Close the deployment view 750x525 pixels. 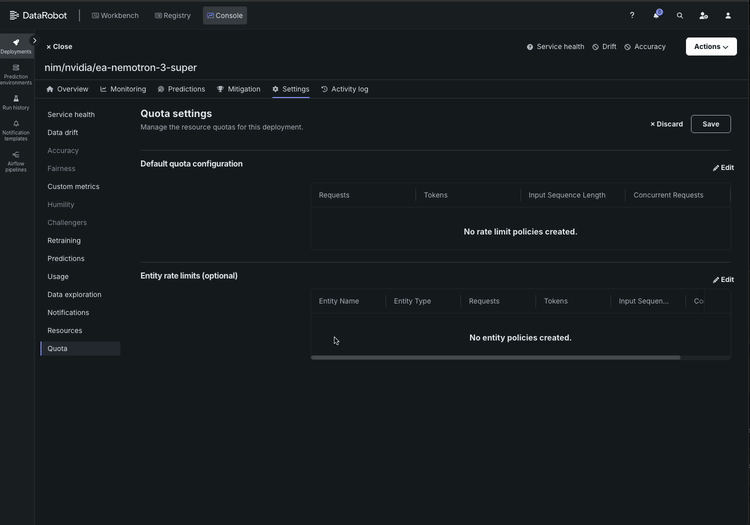[x=59, y=47]
